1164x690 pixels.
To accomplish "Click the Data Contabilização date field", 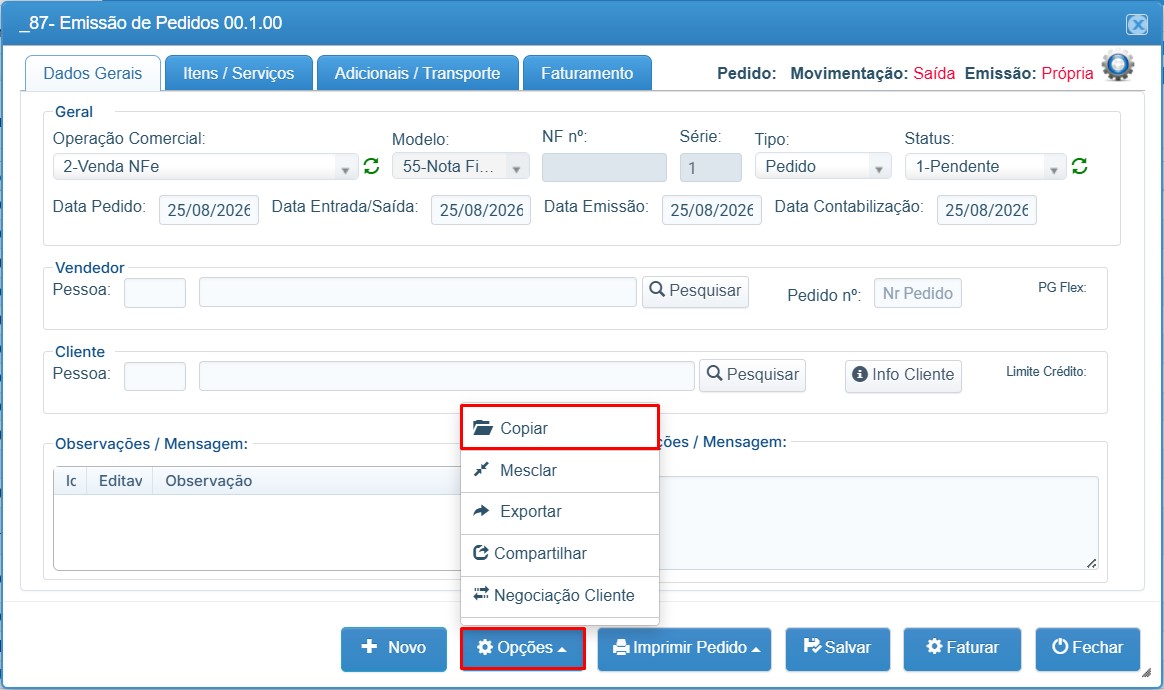I will pos(987,210).
